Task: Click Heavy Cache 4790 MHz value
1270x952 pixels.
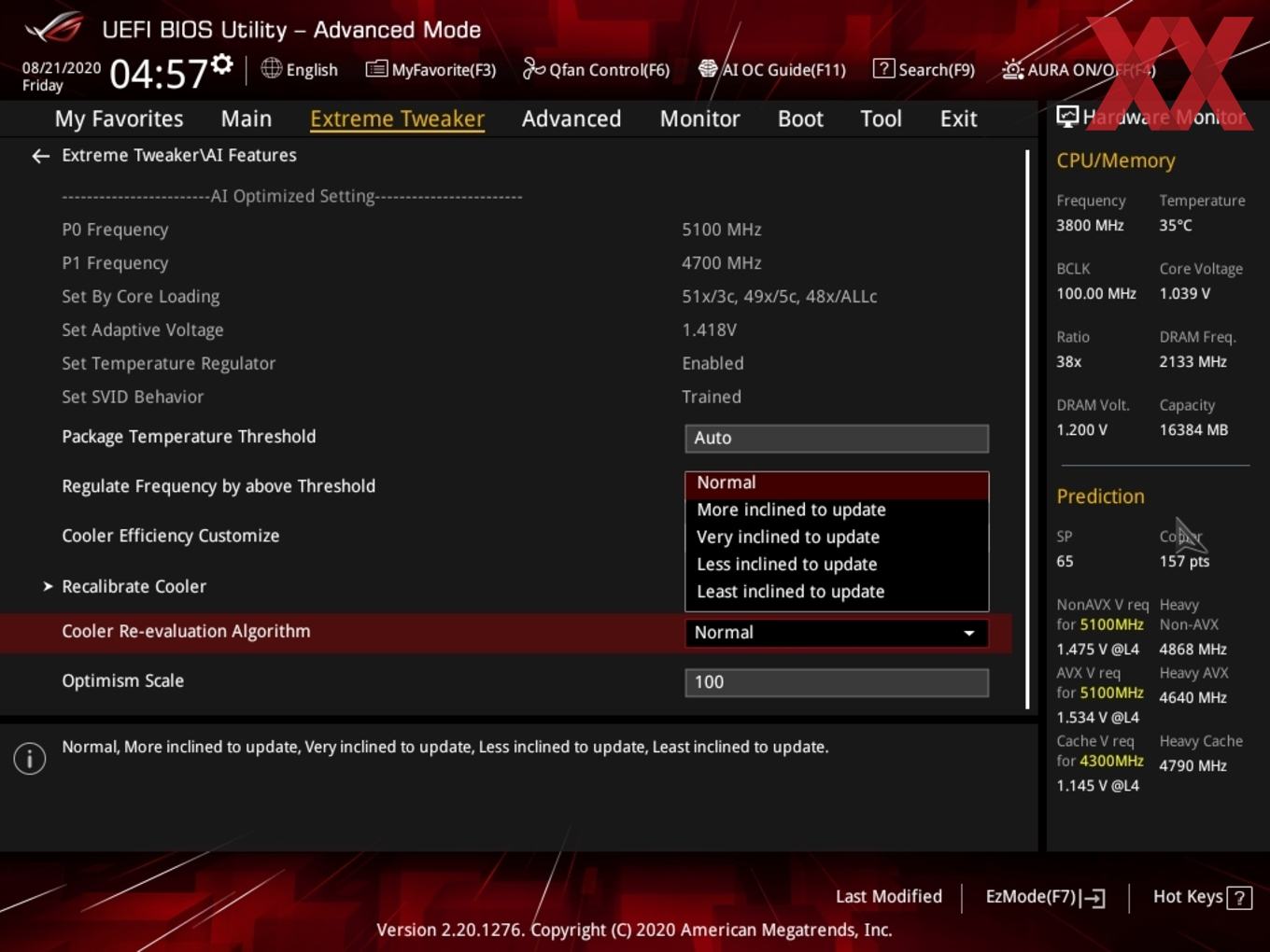Action: 1193,766
